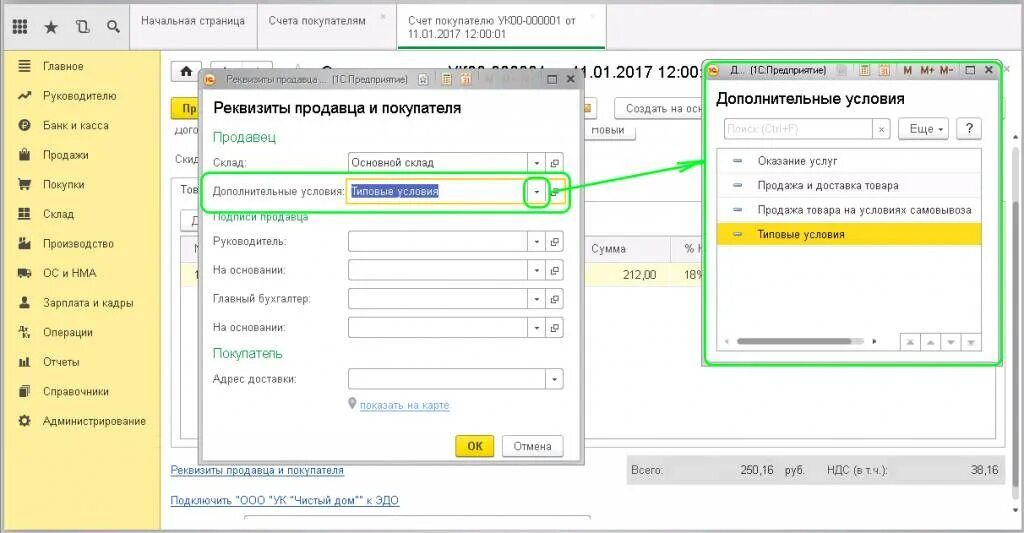
Task: Open На основании item below Главный бухгалтер
Action: click(554, 328)
